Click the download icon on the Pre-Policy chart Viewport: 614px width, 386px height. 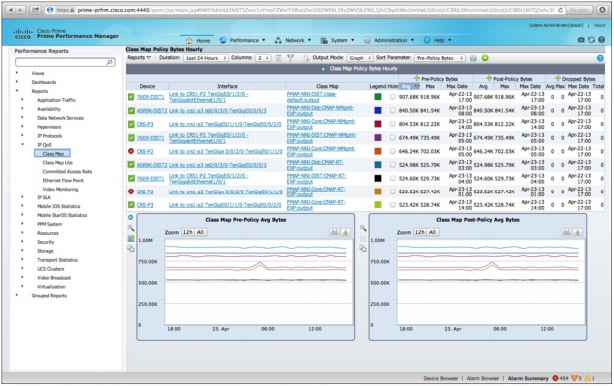[x=346, y=232]
